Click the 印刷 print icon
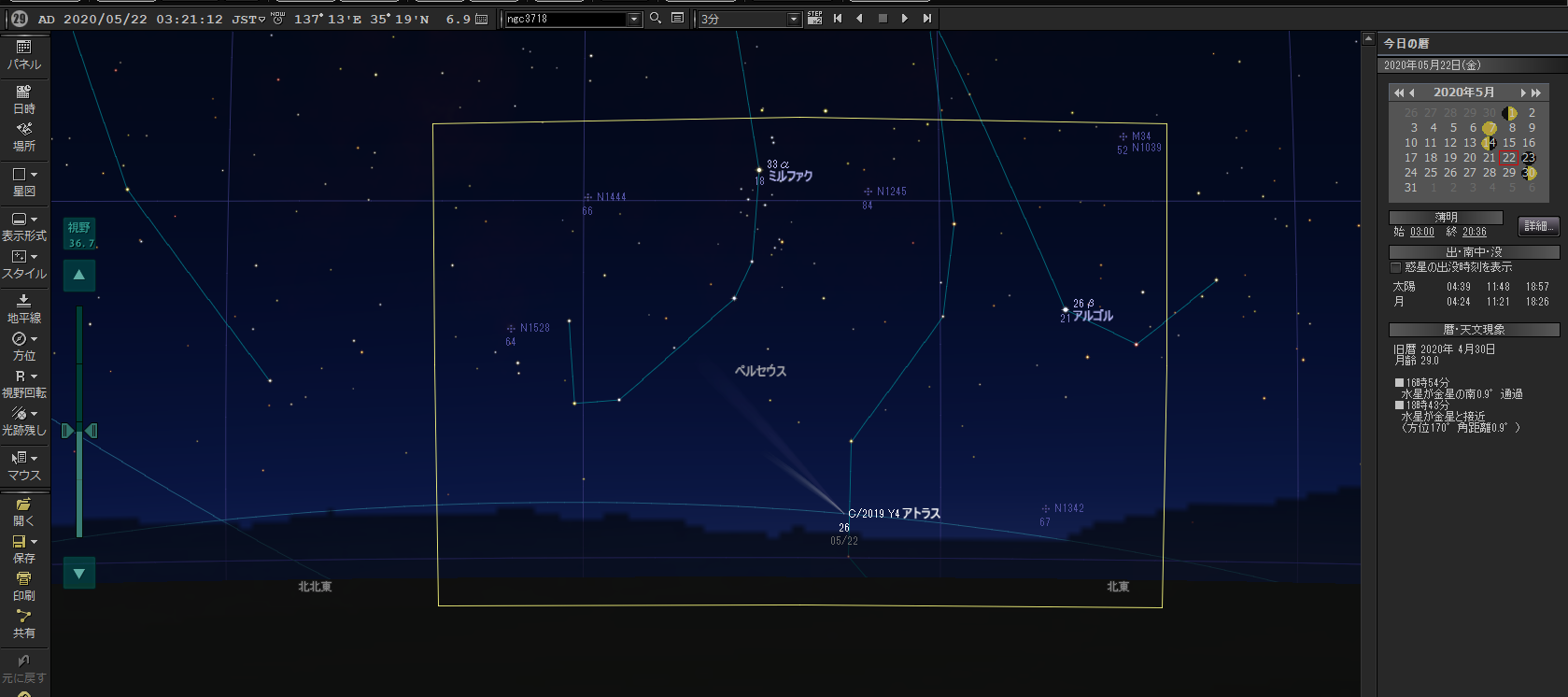Screen dimensions: 1568x697 click(23, 587)
